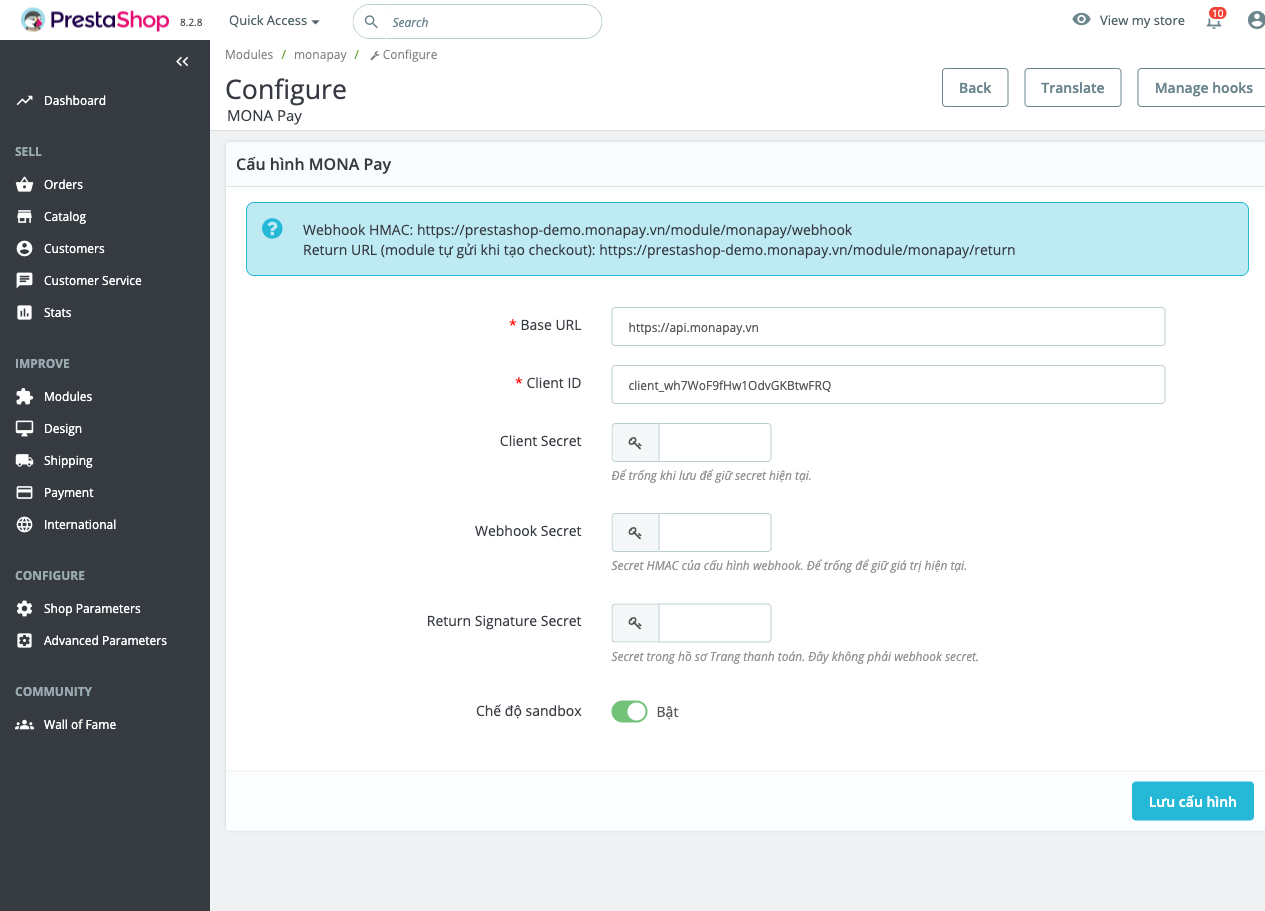Click the Return Signature Secret password field

tap(715, 622)
